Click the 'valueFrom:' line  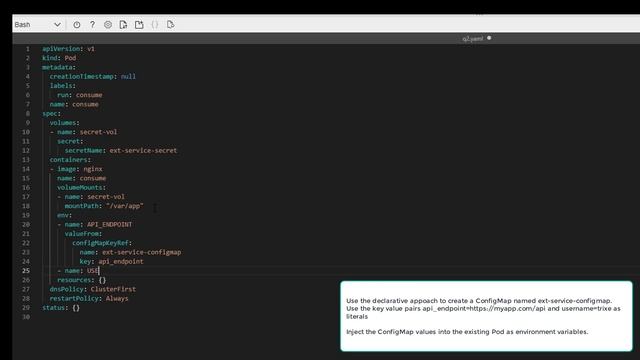click(x=83, y=234)
